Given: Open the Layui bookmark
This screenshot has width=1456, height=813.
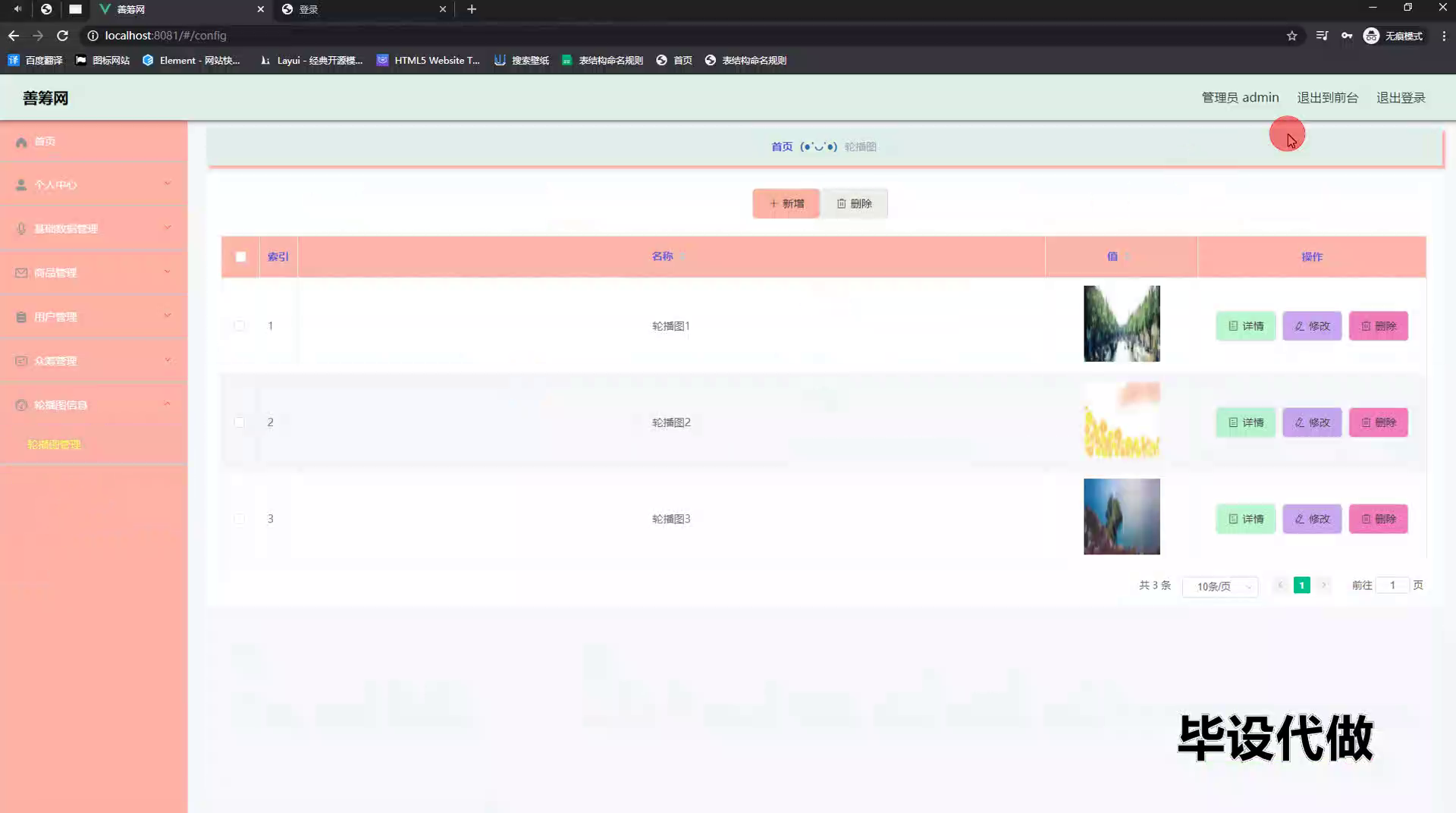Looking at the screenshot, I should pos(311,61).
